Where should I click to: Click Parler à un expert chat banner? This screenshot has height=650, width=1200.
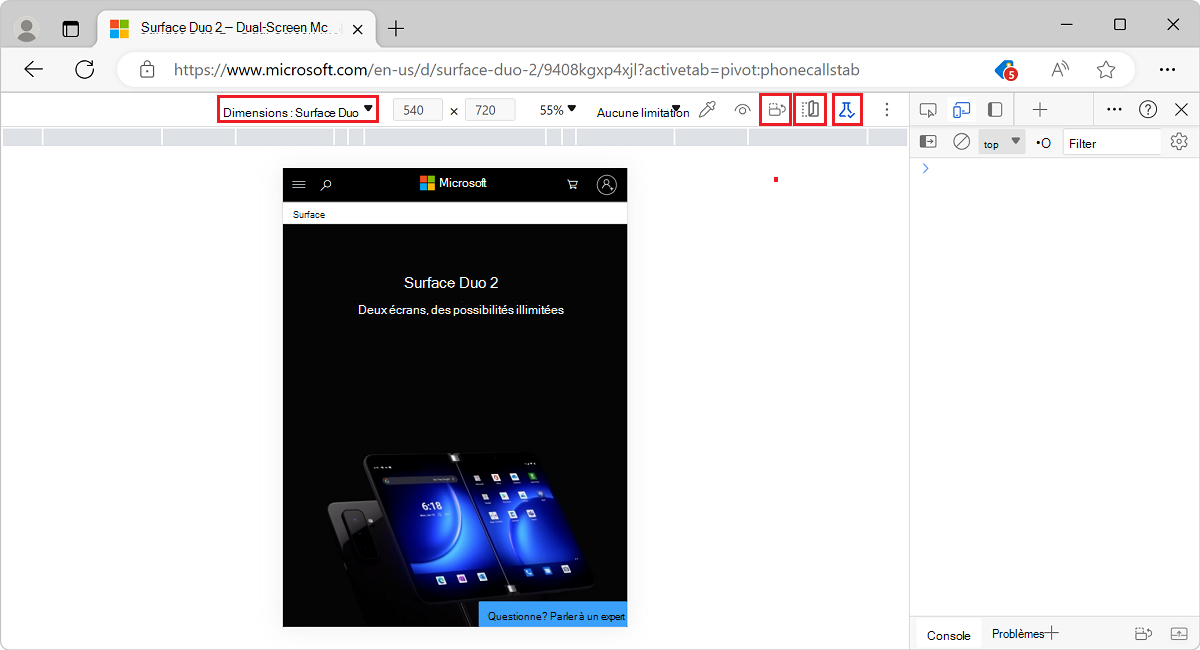(553, 614)
